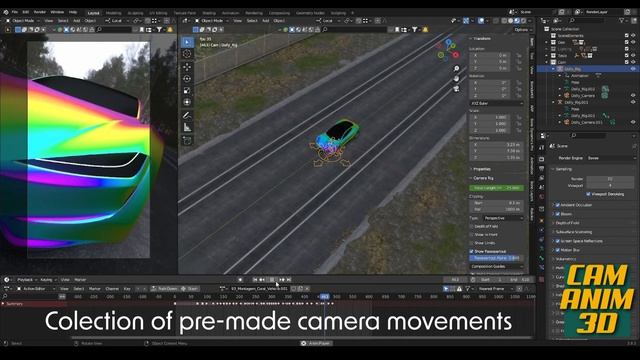This screenshot has height=360, width=640.
Task: Toggle Show Passepartout checkbox
Action: (471, 251)
